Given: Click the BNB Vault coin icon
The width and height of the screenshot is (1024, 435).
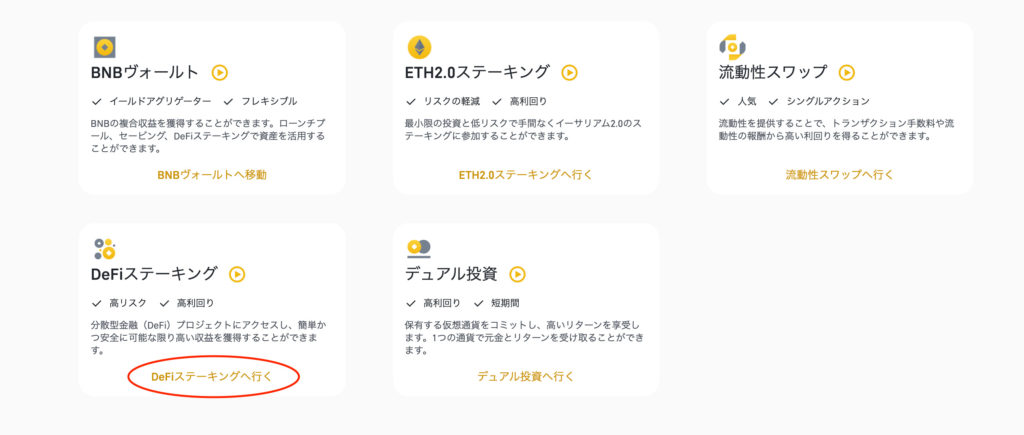Looking at the screenshot, I should (x=104, y=47).
